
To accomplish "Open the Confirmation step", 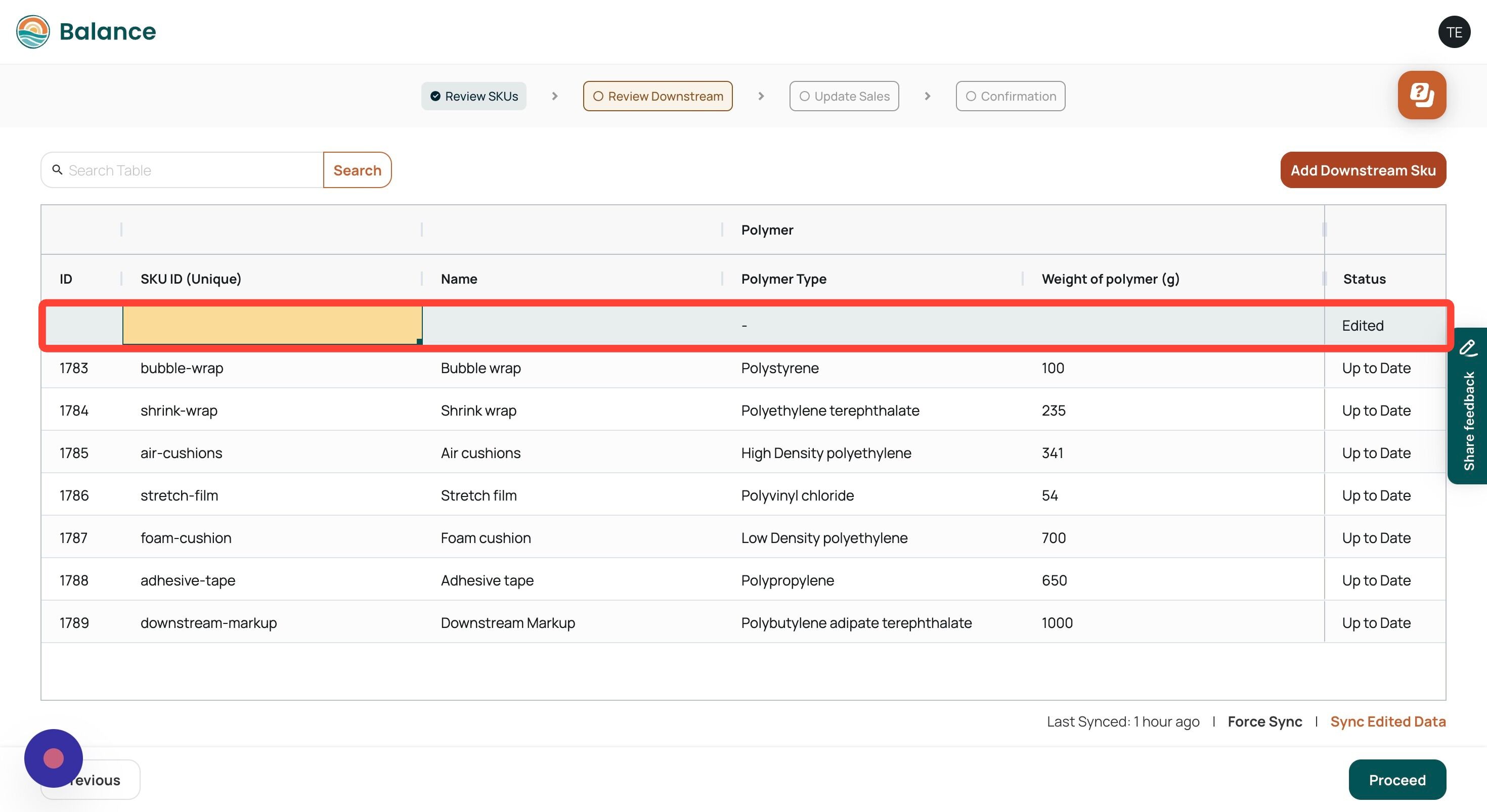I will pyautogui.click(x=1010, y=97).
